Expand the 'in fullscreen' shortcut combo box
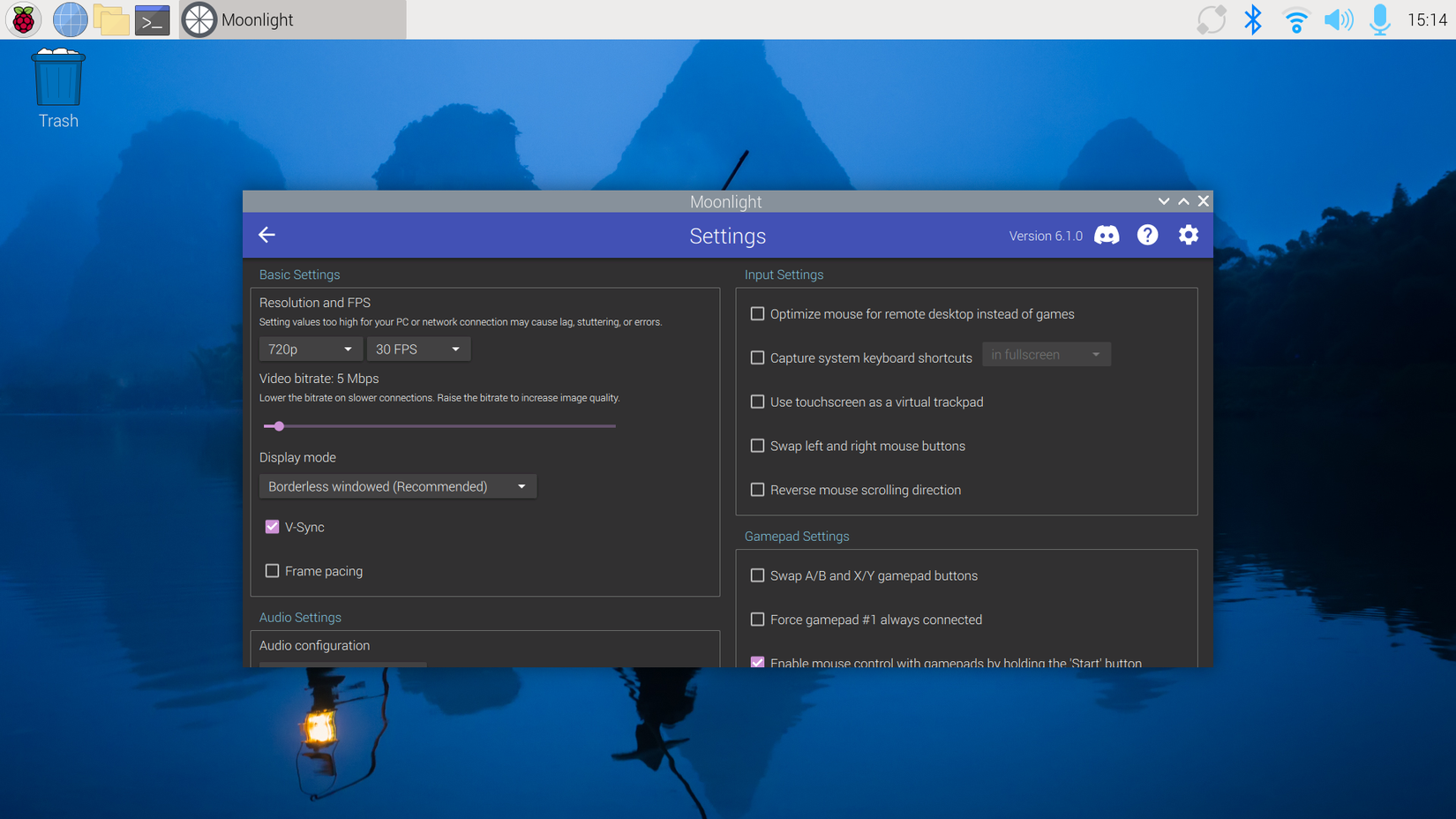 pyautogui.click(x=1046, y=354)
